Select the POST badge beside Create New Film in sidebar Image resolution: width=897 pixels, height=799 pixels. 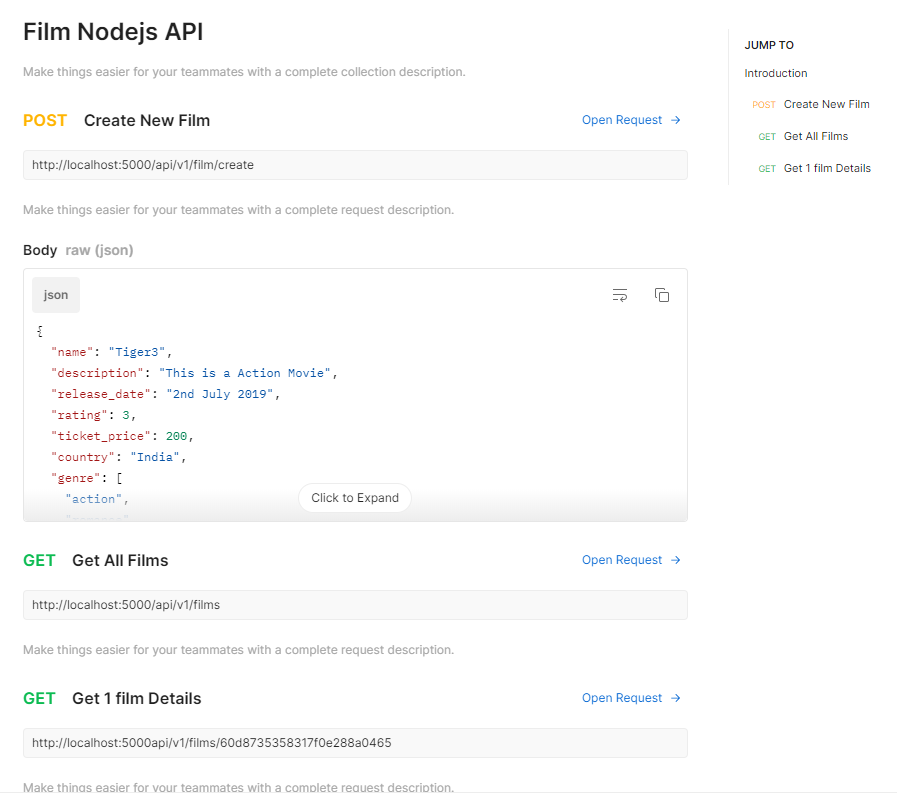(x=764, y=104)
